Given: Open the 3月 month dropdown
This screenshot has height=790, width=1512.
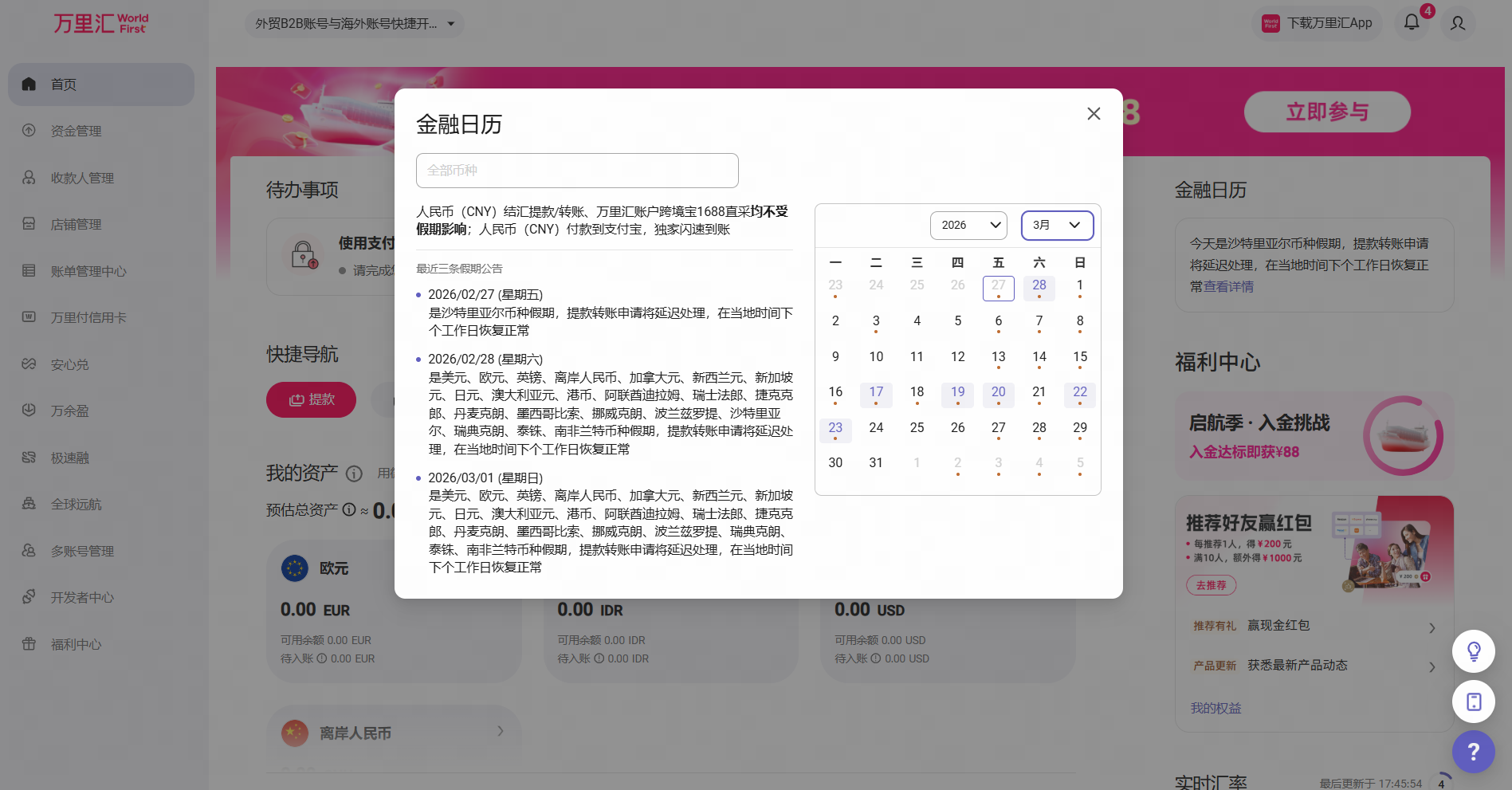Looking at the screenshot, I should pos(1057,226).
